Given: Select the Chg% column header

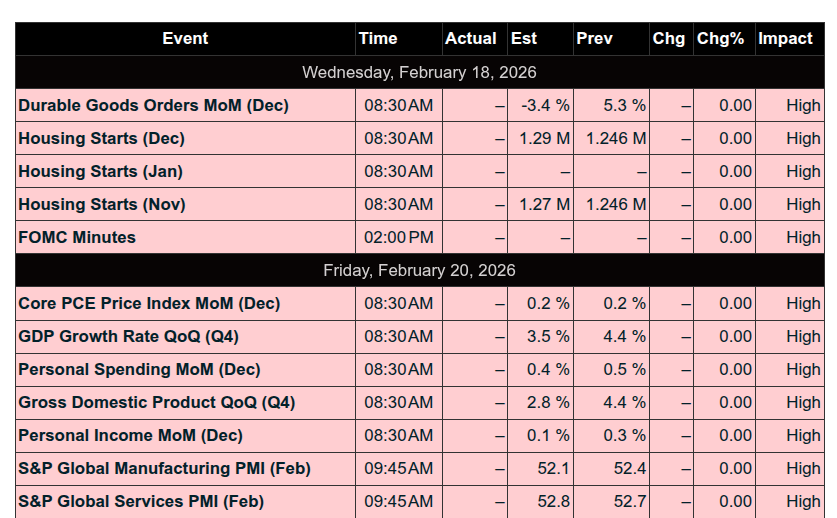Looking at the screenshot, I should tap(720, 39).
